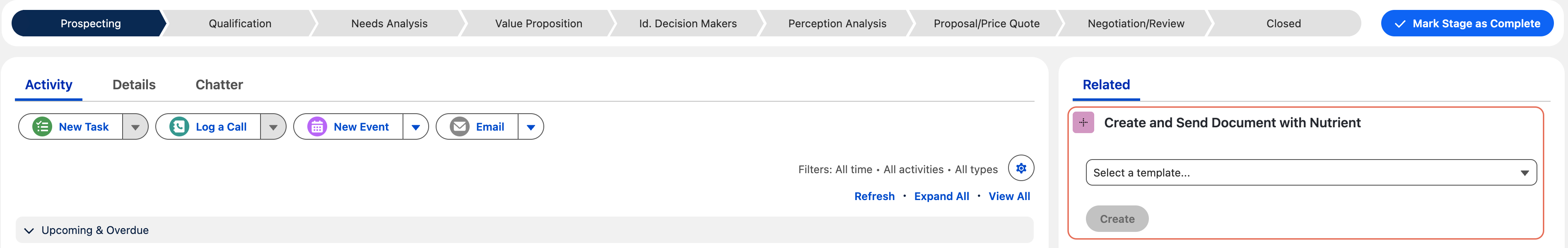Open the New Event dropdown arrow
This screenshot has width=1568, height=248.
click(416, 127)
